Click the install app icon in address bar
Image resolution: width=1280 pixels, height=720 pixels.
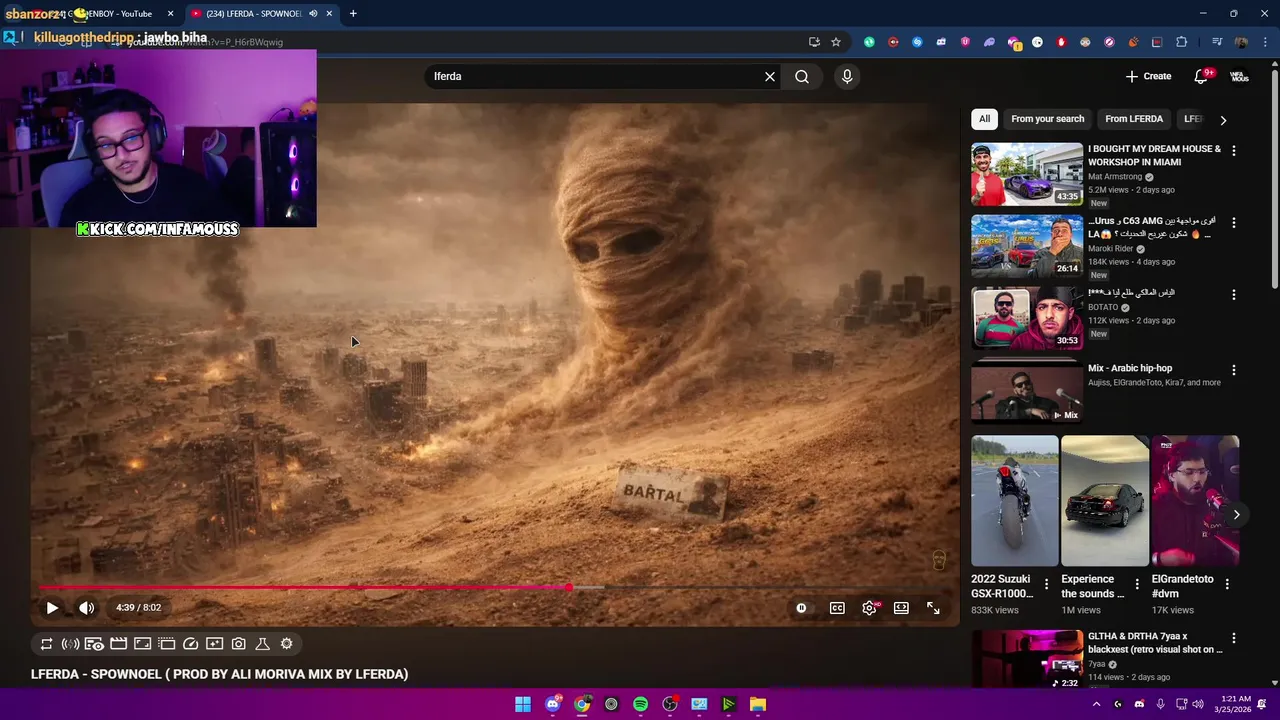coord(814,42)
